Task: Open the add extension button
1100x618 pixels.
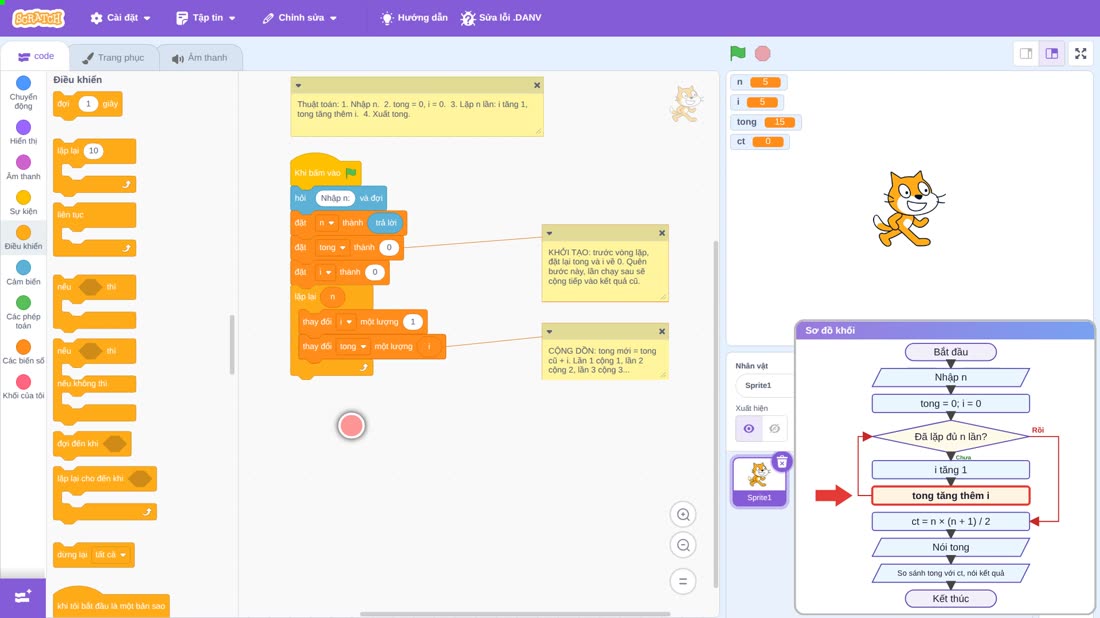Action: [x=22, y=597]
